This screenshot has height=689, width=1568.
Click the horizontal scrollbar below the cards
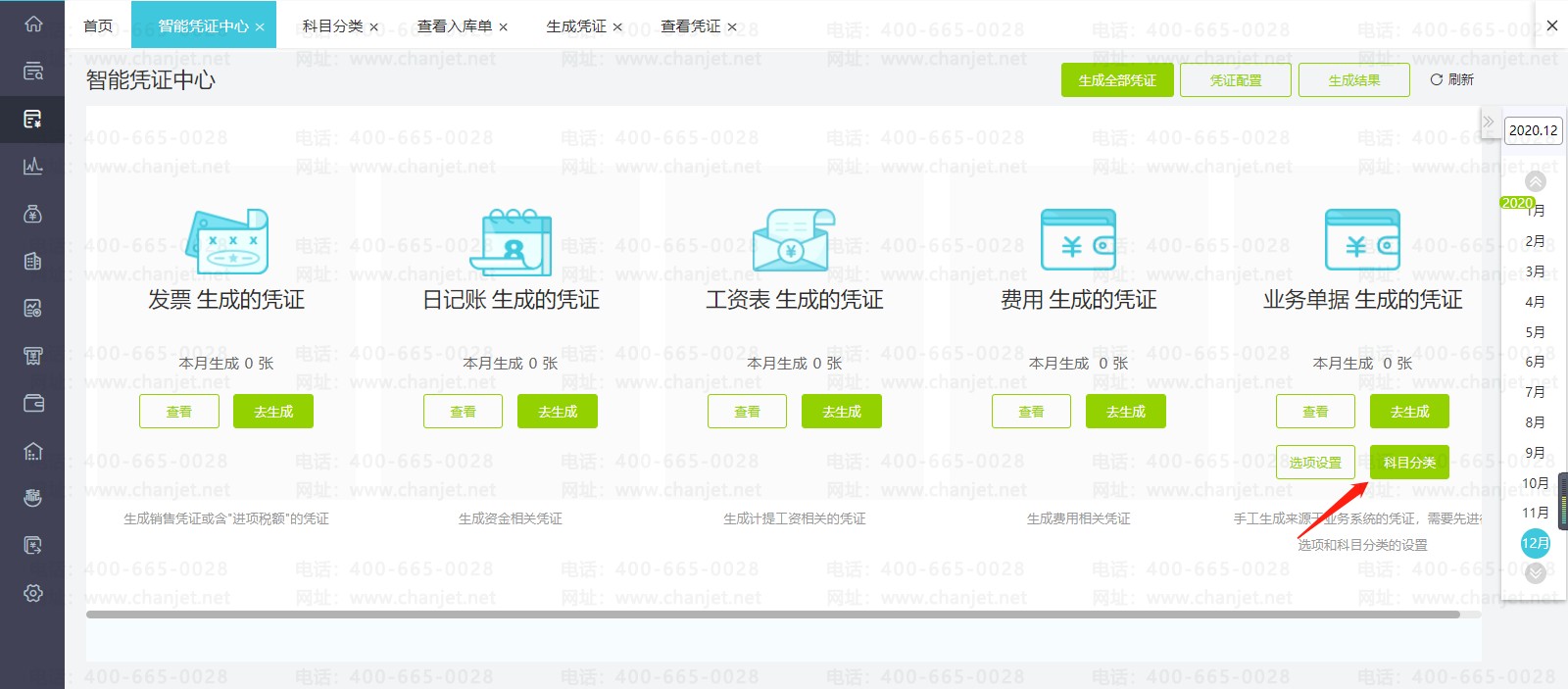pyautogui.click(x=773, y=615)
